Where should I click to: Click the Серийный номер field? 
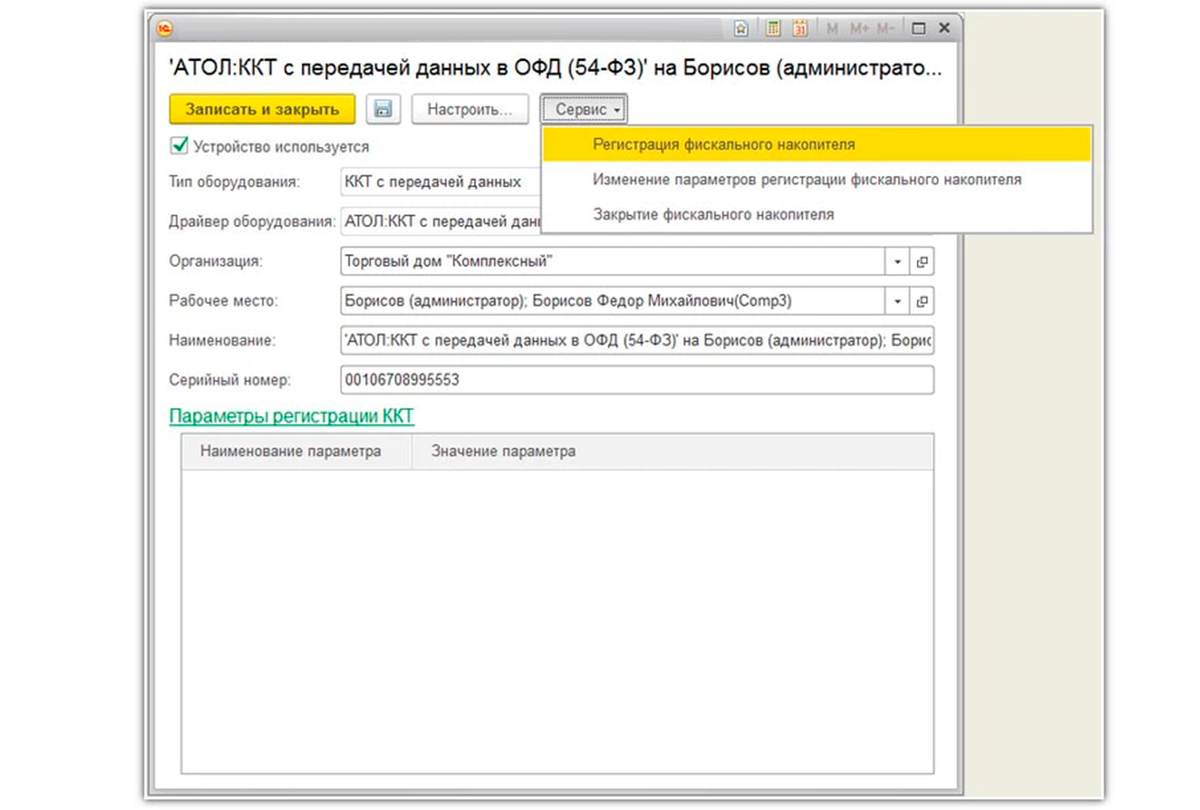pos(637,380)
